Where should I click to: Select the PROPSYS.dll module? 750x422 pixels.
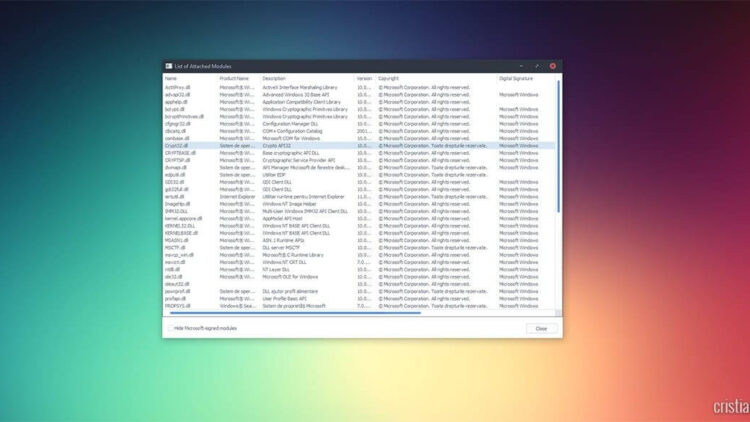coord(177,306)
